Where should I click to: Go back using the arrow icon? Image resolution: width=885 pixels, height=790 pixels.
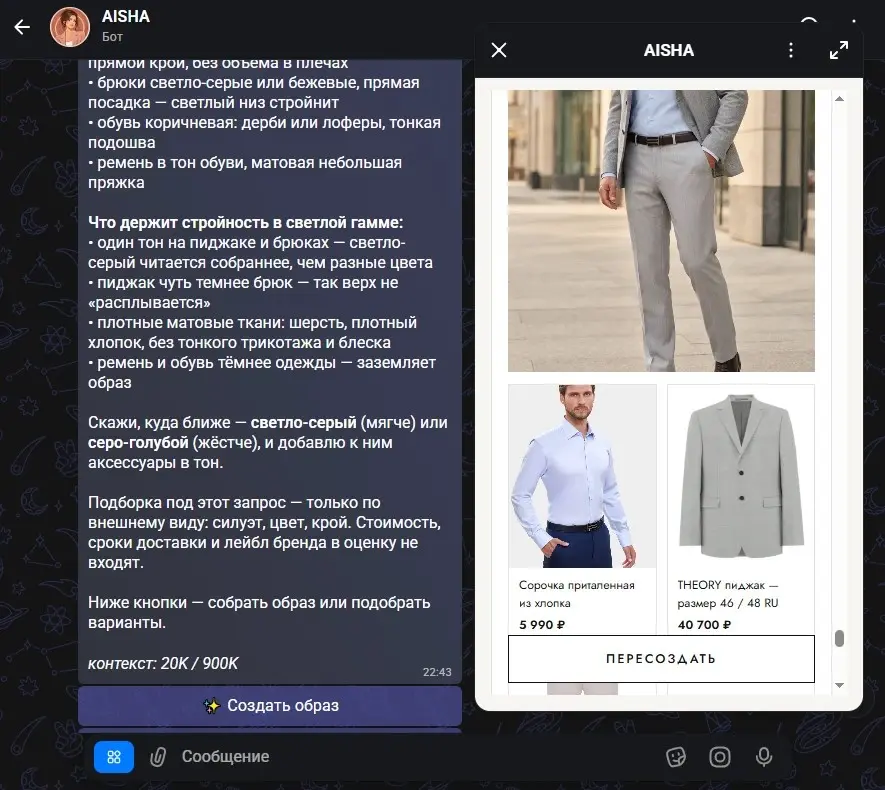(x=22, y=27)
